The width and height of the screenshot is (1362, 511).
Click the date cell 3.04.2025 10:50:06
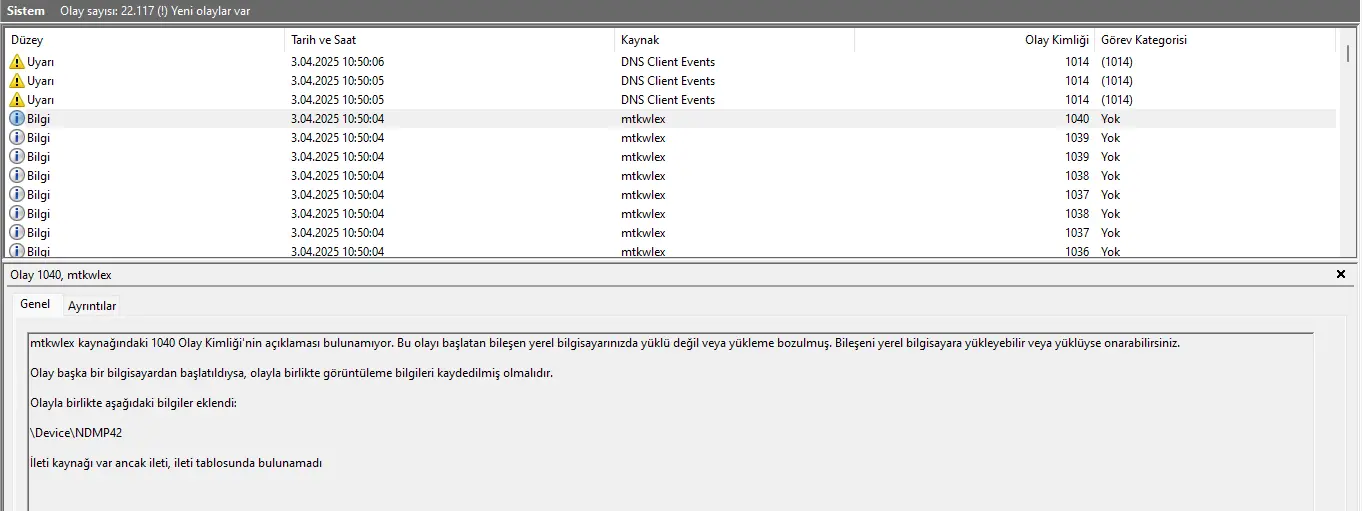(337, 62)
